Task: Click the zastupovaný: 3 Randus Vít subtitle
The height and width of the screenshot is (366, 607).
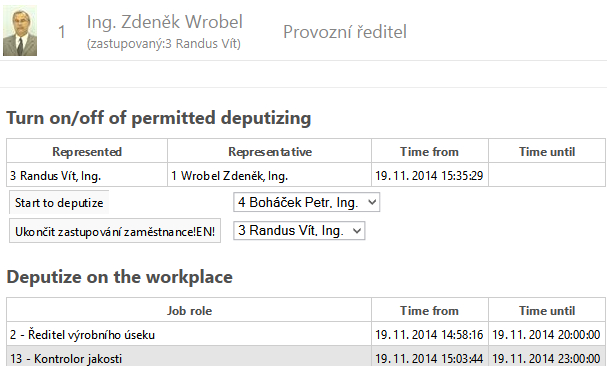Action: tap(164, 44)
